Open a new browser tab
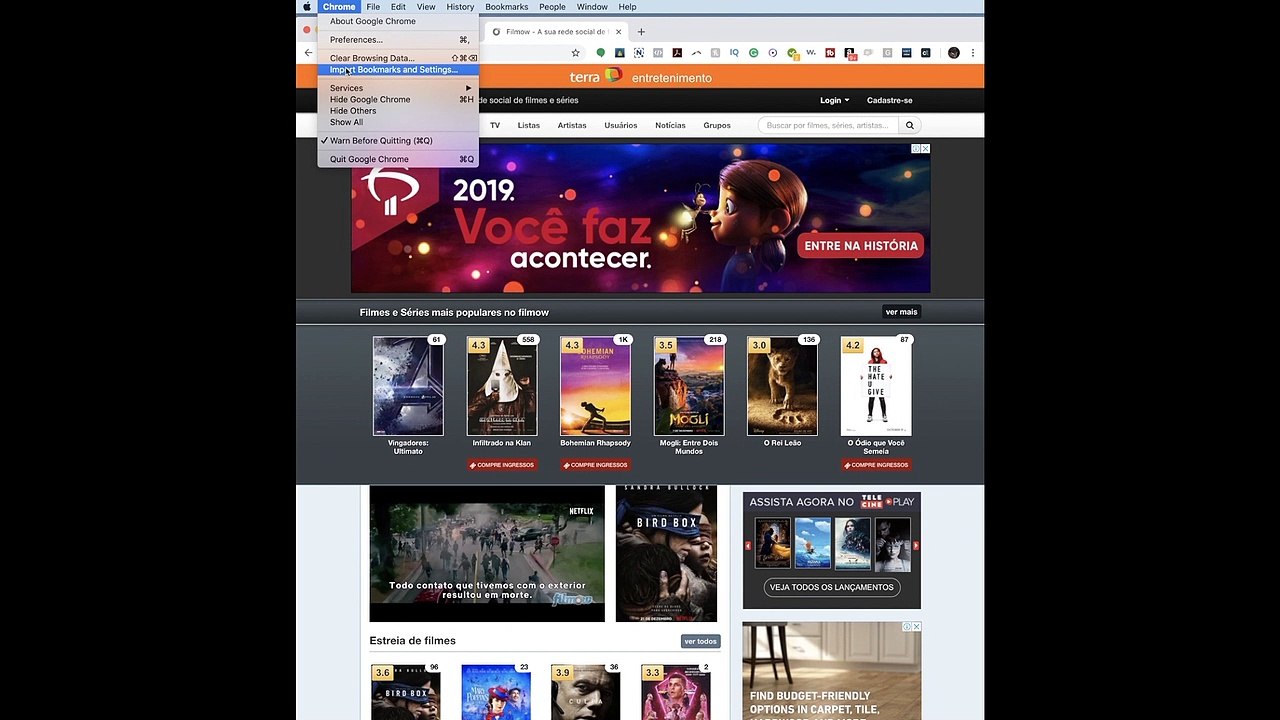 click(641, 32)
